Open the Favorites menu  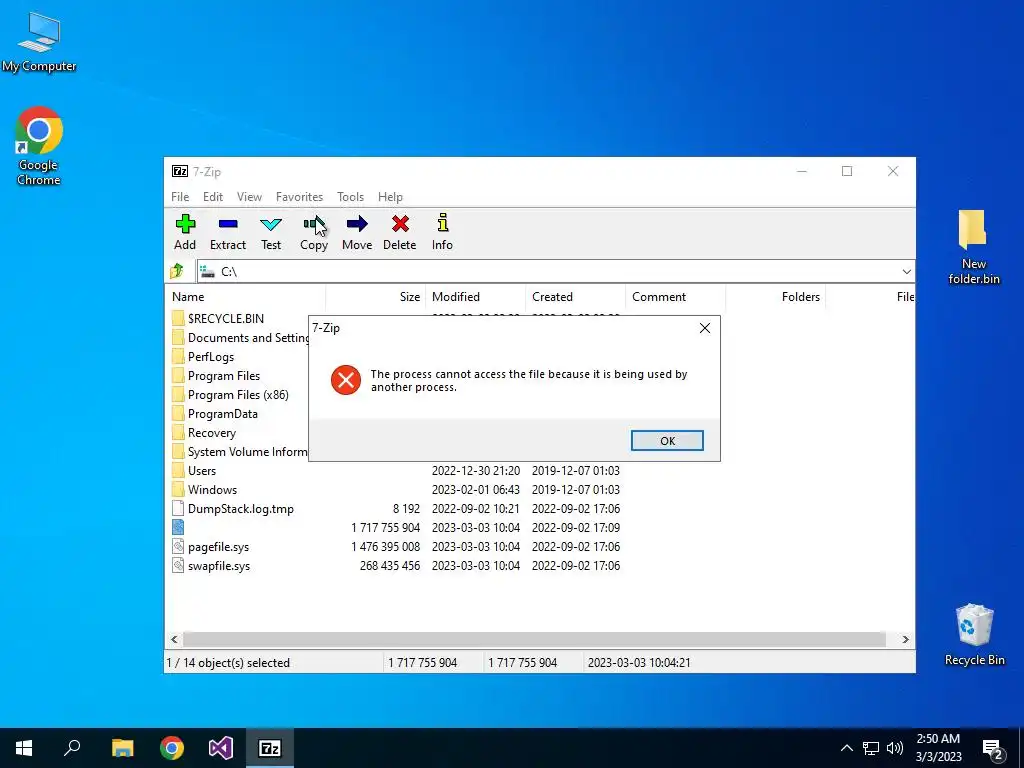[x=299, y=197]
